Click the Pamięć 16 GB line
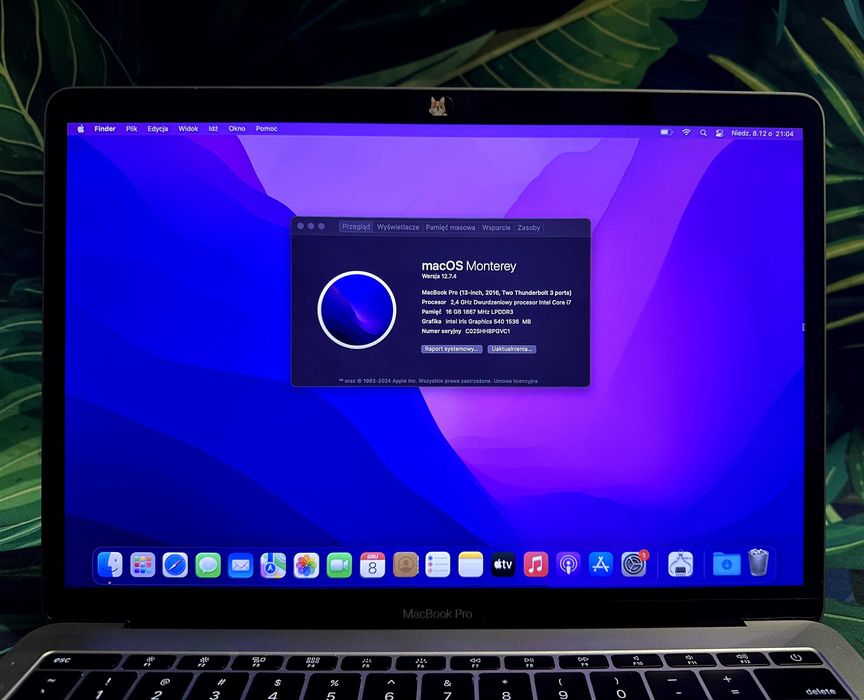The width and height of the screenshot is (864, 700). [x=467, y=312]
